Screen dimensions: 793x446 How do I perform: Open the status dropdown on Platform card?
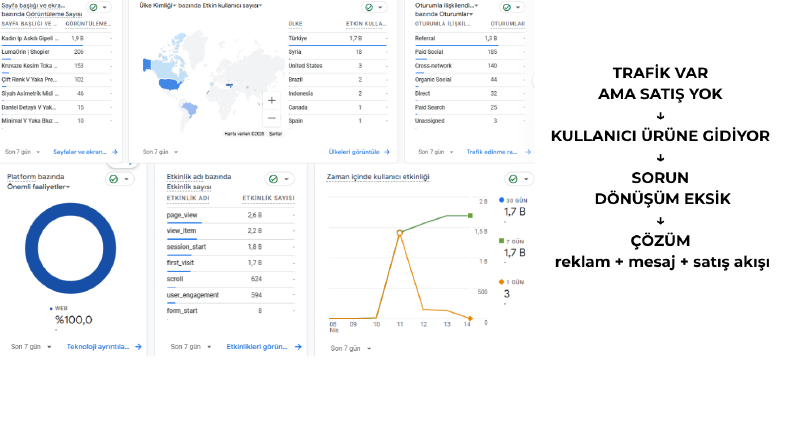(x=126, y=179)
